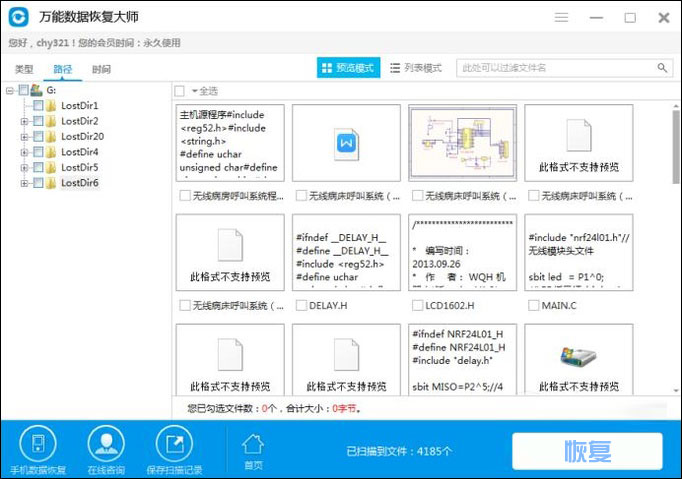Image resolution: width=682 pixels, height=479 pixels.
Task: Expand the LostDir1 tree node
Action: click(x=24, y=105)
